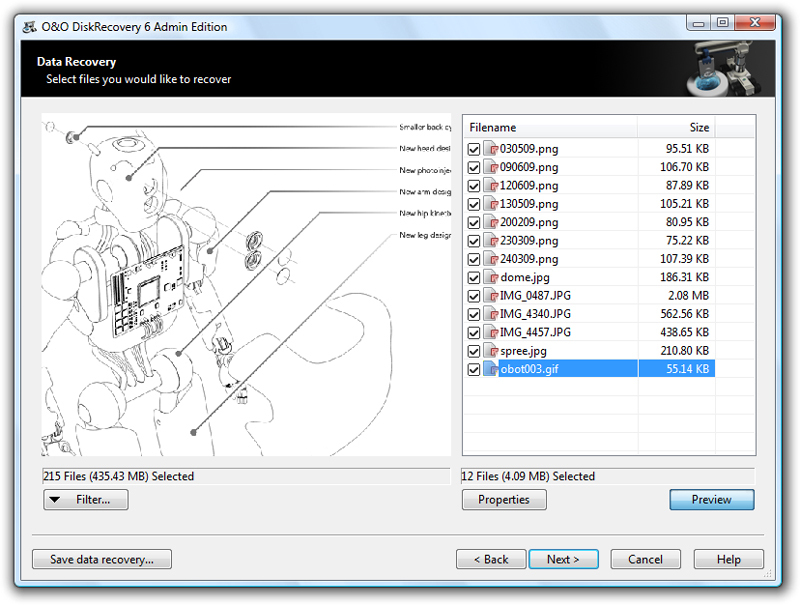
Task: Sort list by the Size column header
Action: click(x=676, y=128)
